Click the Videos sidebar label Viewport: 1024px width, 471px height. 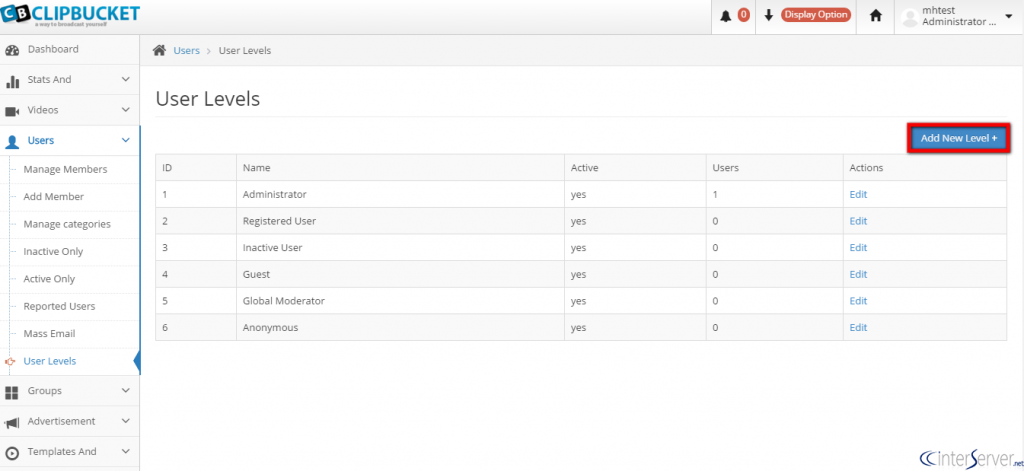43,110
